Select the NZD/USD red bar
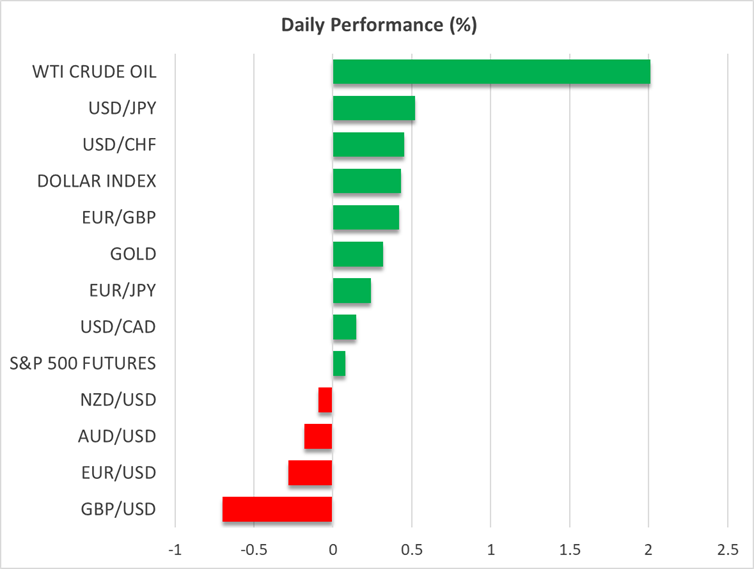 tap(325, 400)
